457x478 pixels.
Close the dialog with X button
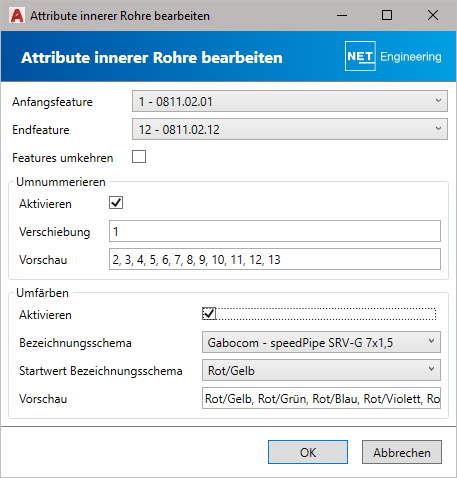click(433, 15)
